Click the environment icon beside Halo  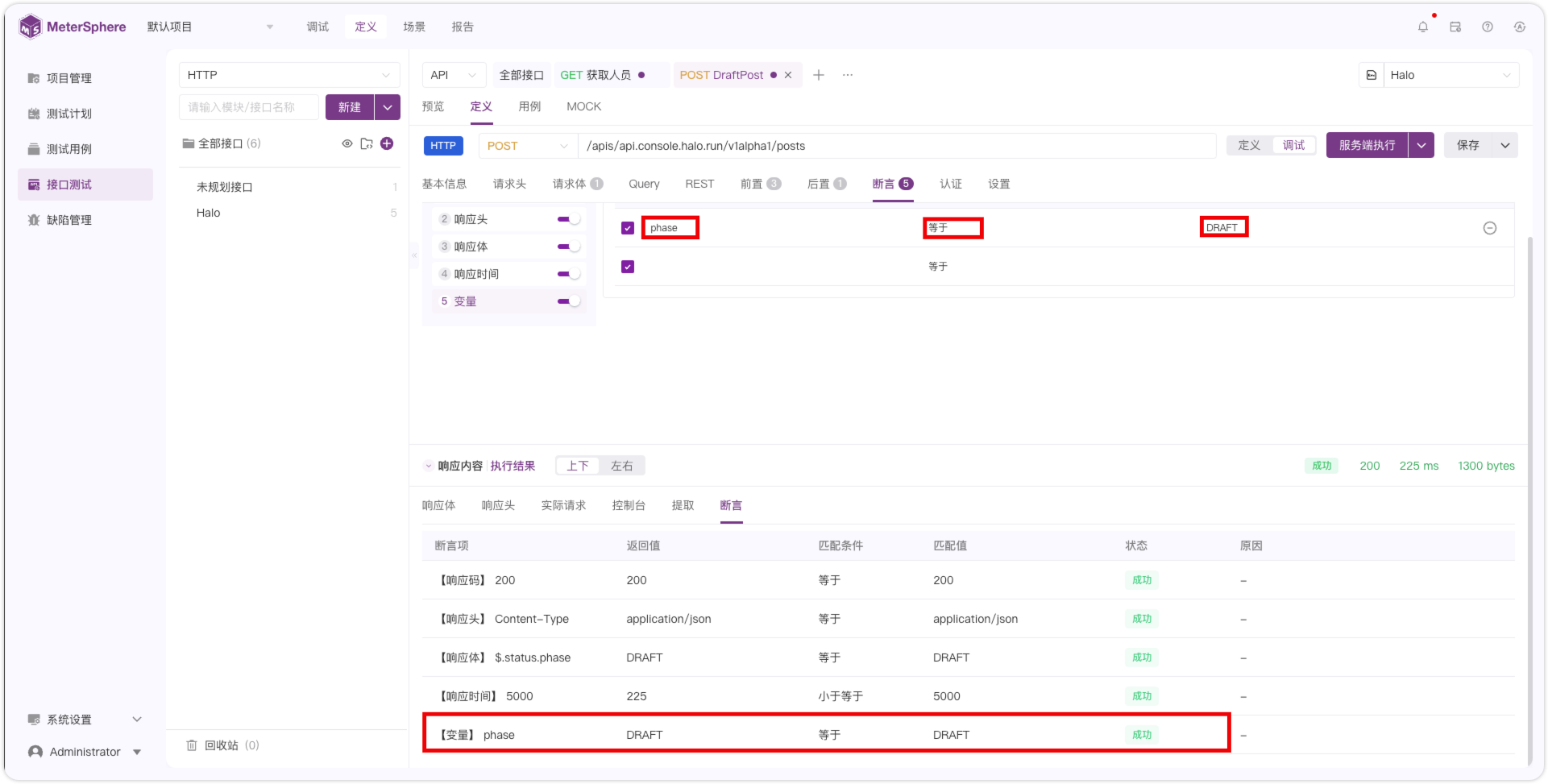tap(1372, 75)
